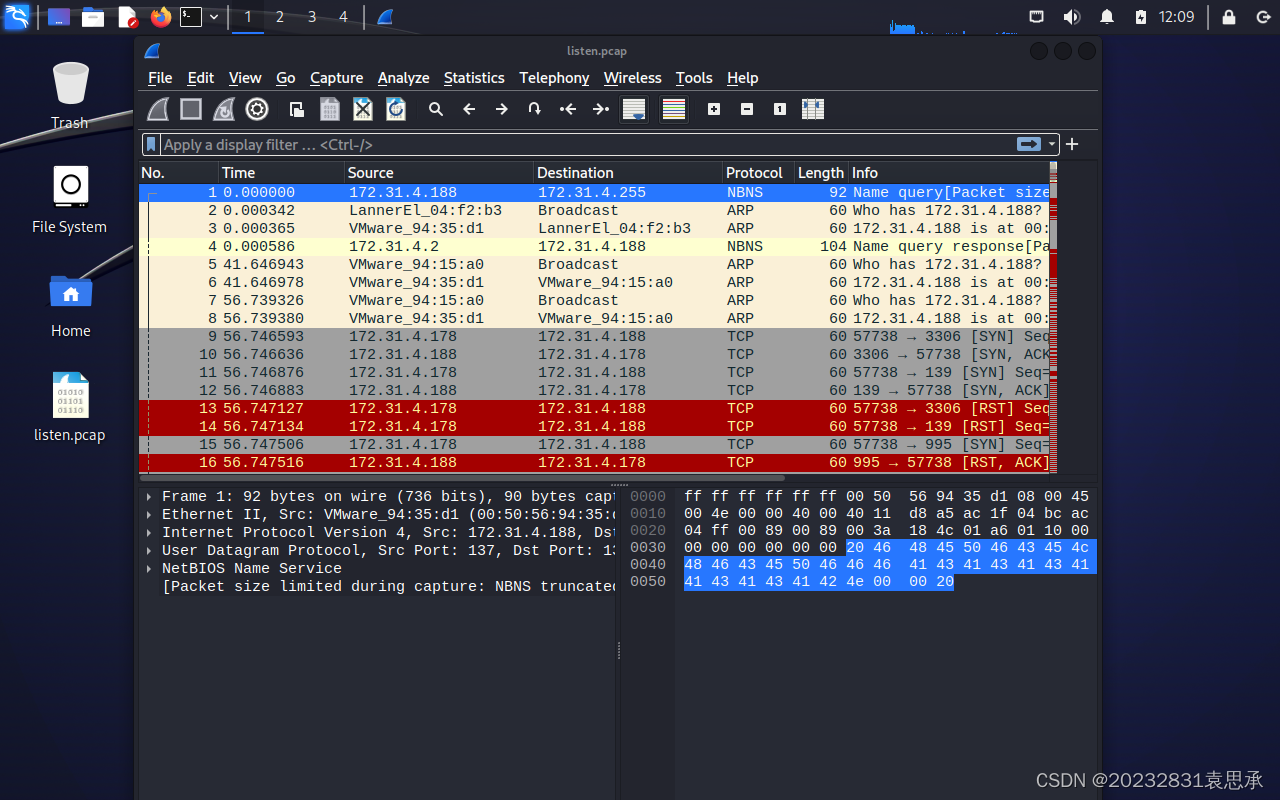Select packet 9 SYN to port 3306
Image resolution: width=1280 pixels, height=800 pixels.
coord(594,337)
